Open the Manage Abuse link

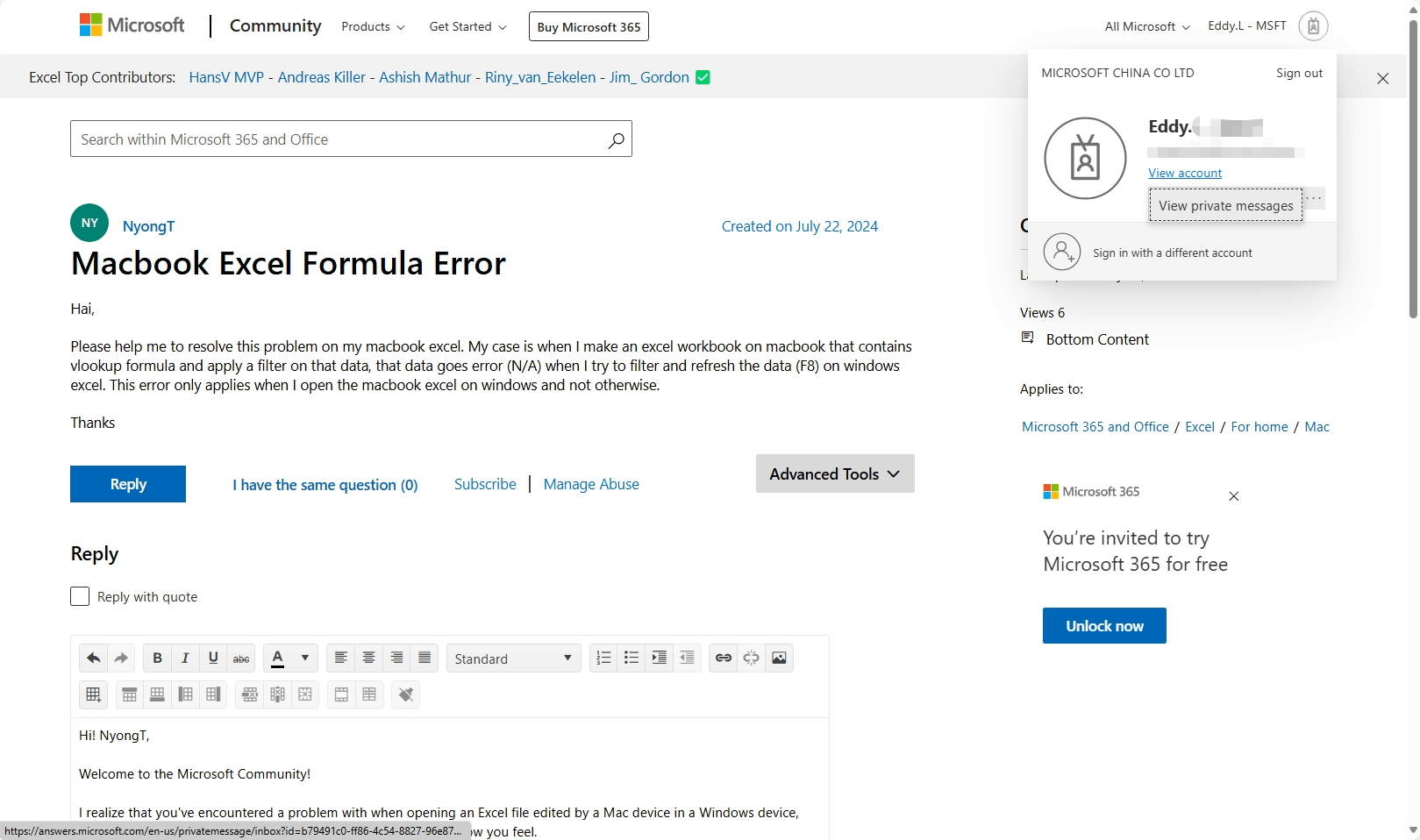tap(591, 484)
